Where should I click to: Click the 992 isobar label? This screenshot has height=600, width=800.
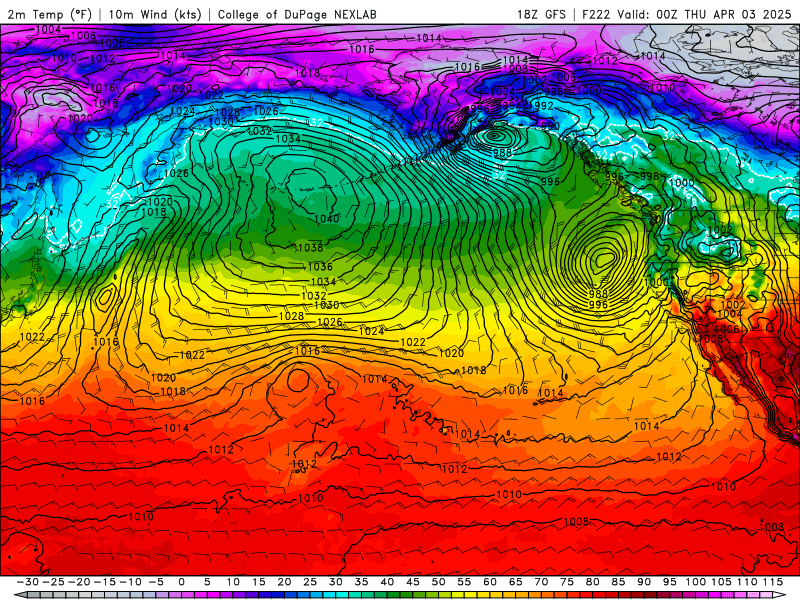click(x=543, y=106)
